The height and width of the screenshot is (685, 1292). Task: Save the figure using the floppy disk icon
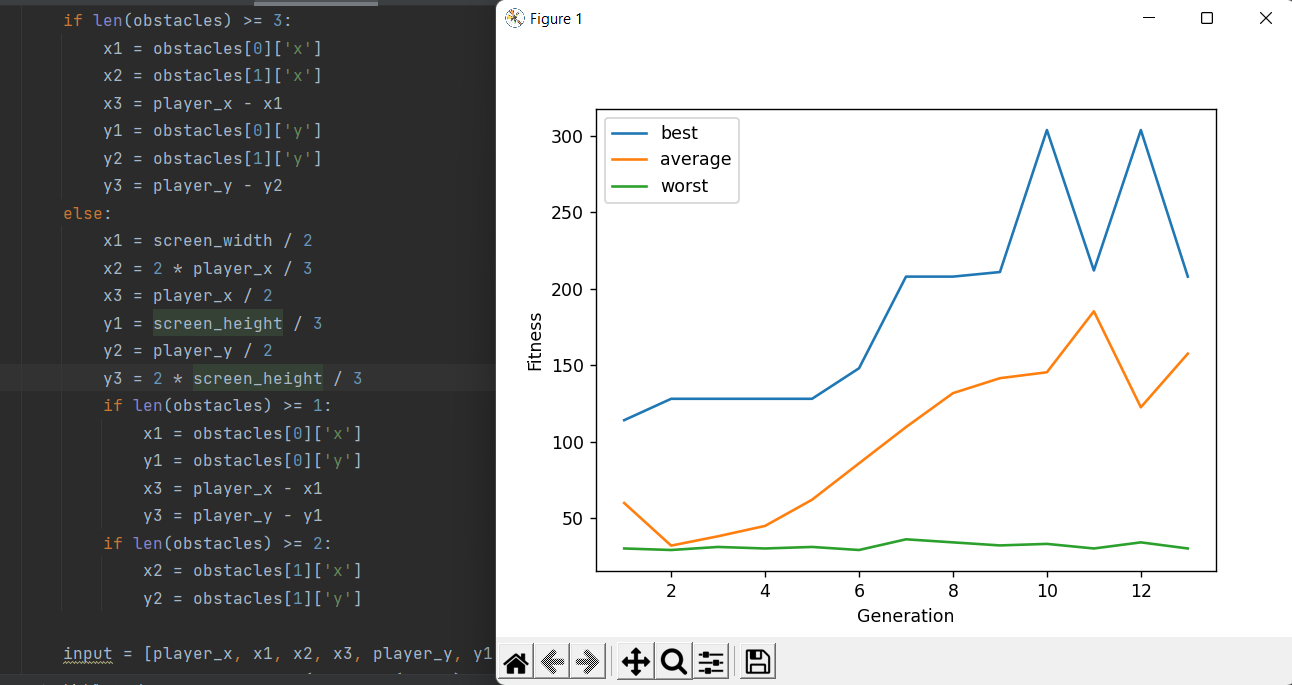click(757, 660)
